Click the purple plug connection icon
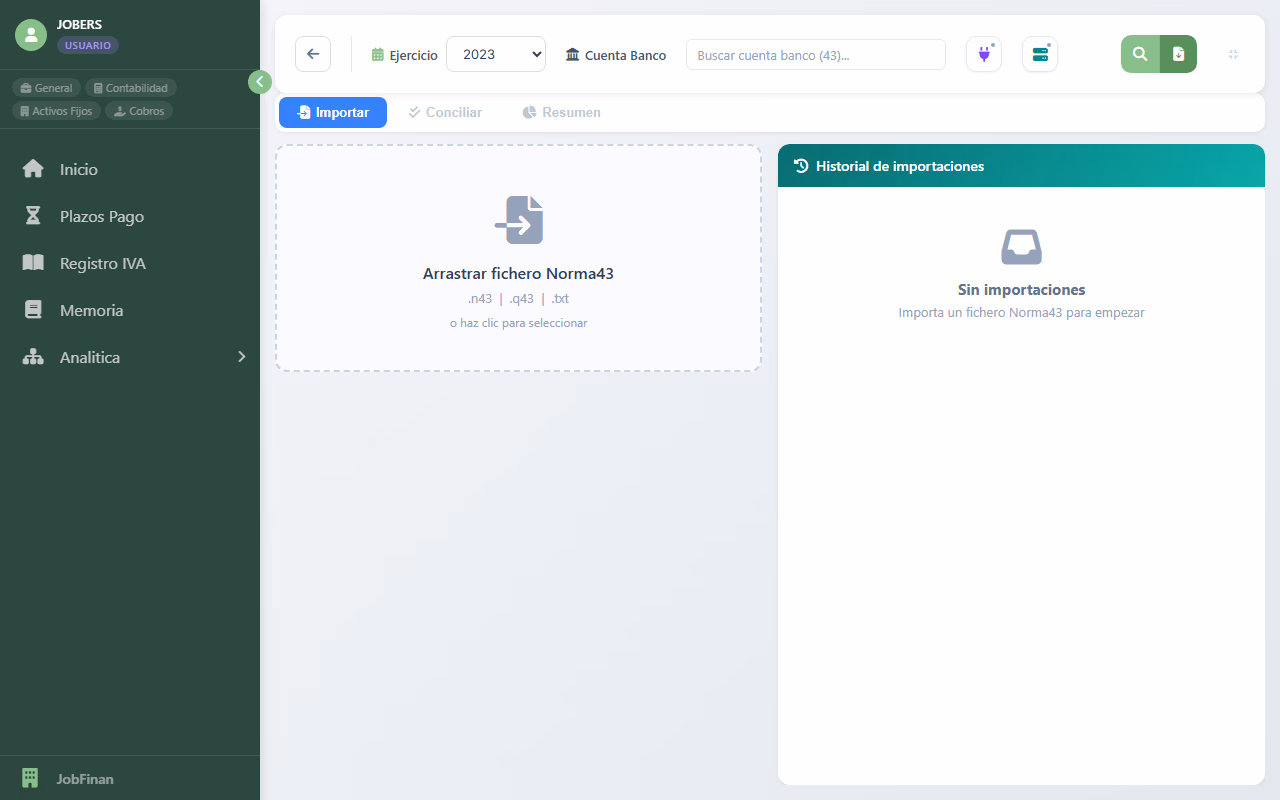This screenshot has height=800, width=1280. (984, 54)
